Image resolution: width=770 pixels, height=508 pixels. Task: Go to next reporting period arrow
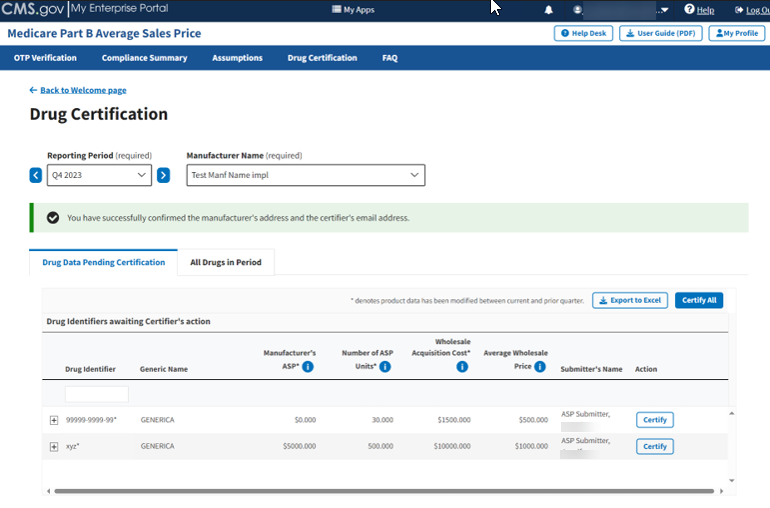163,175
